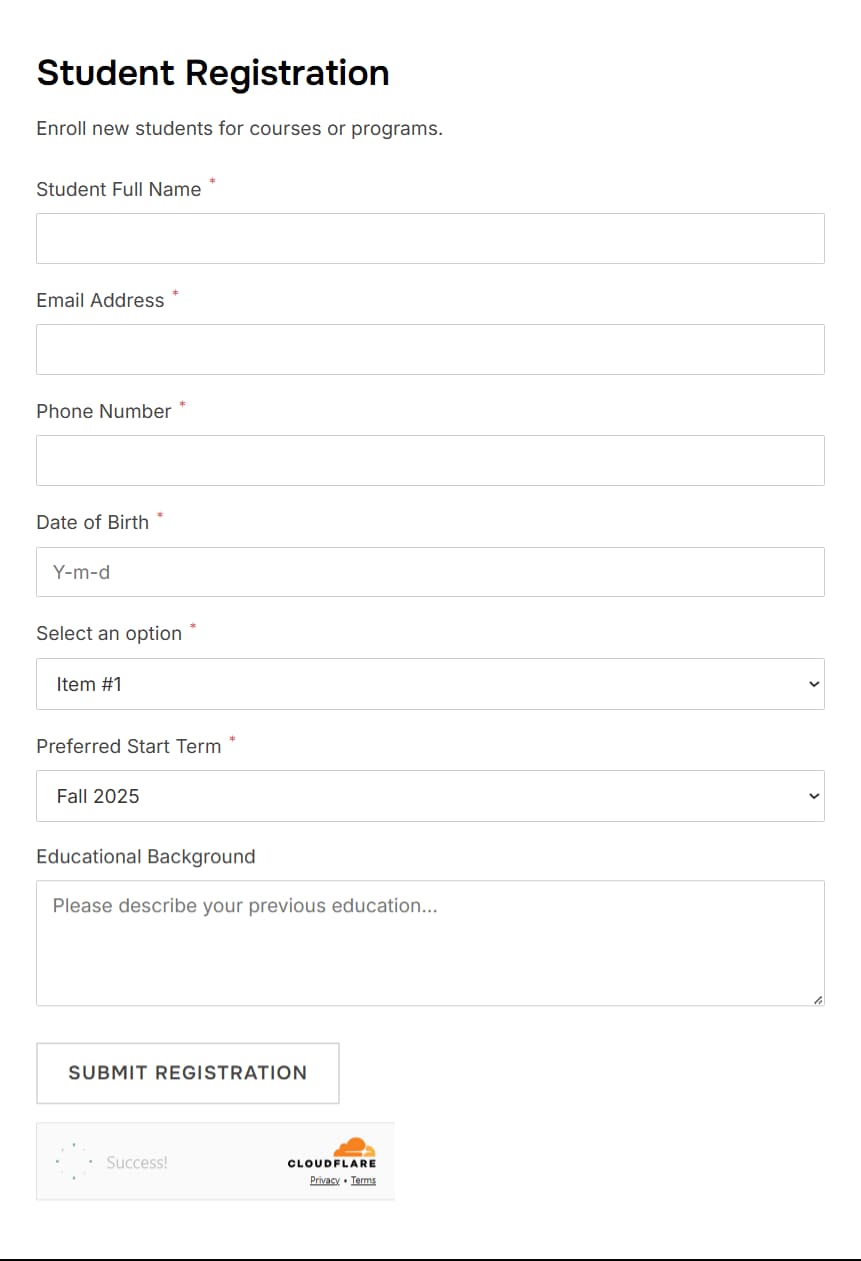The width and height of the screenshot is (861, 1261).
Task: Click the Phone Number input field
Action: 430,460
